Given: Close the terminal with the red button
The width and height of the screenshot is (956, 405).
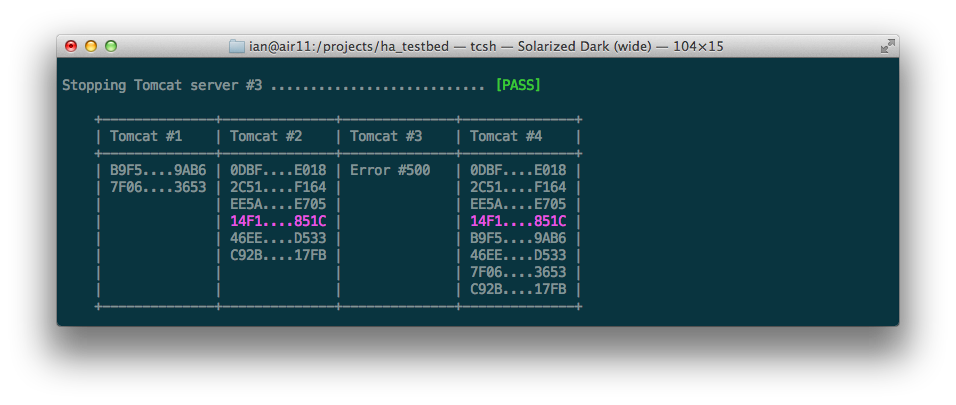Looking at the screenshot, I should click(x=71, y=46).
